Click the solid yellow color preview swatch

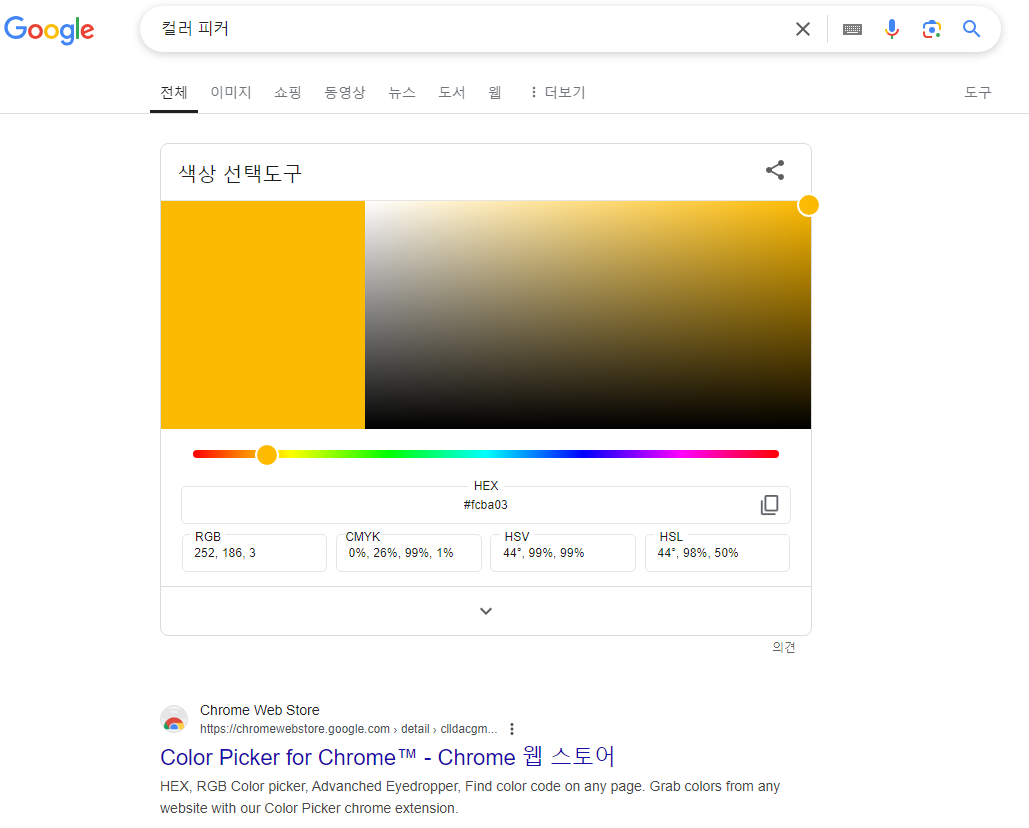point(262,315)
